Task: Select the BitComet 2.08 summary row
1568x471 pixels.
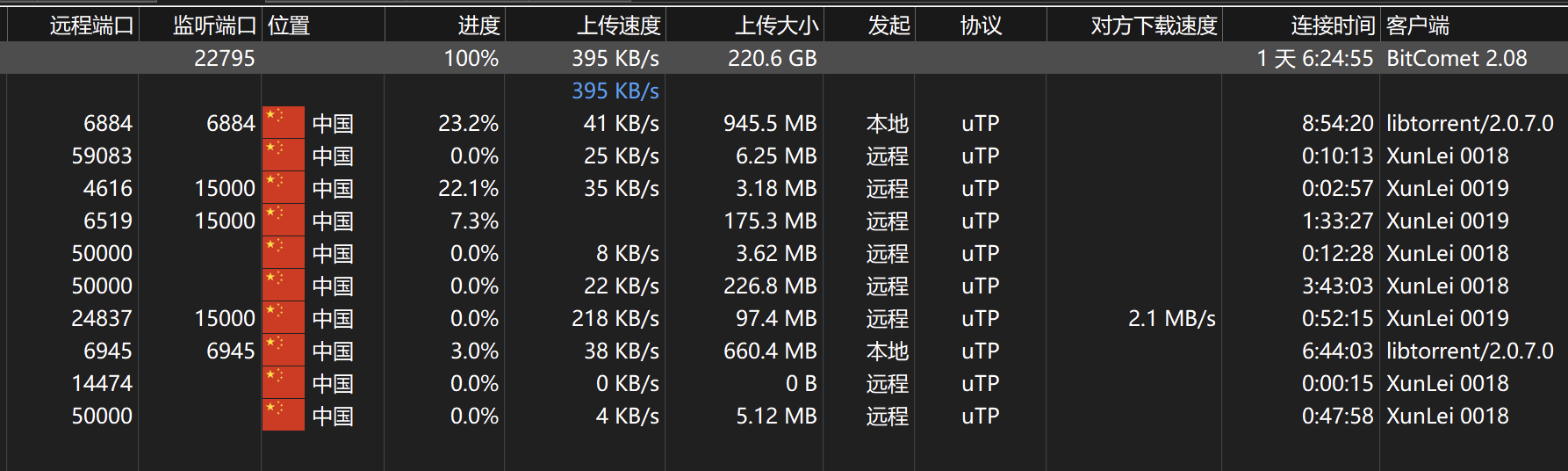Action: (x=784, y=58)
